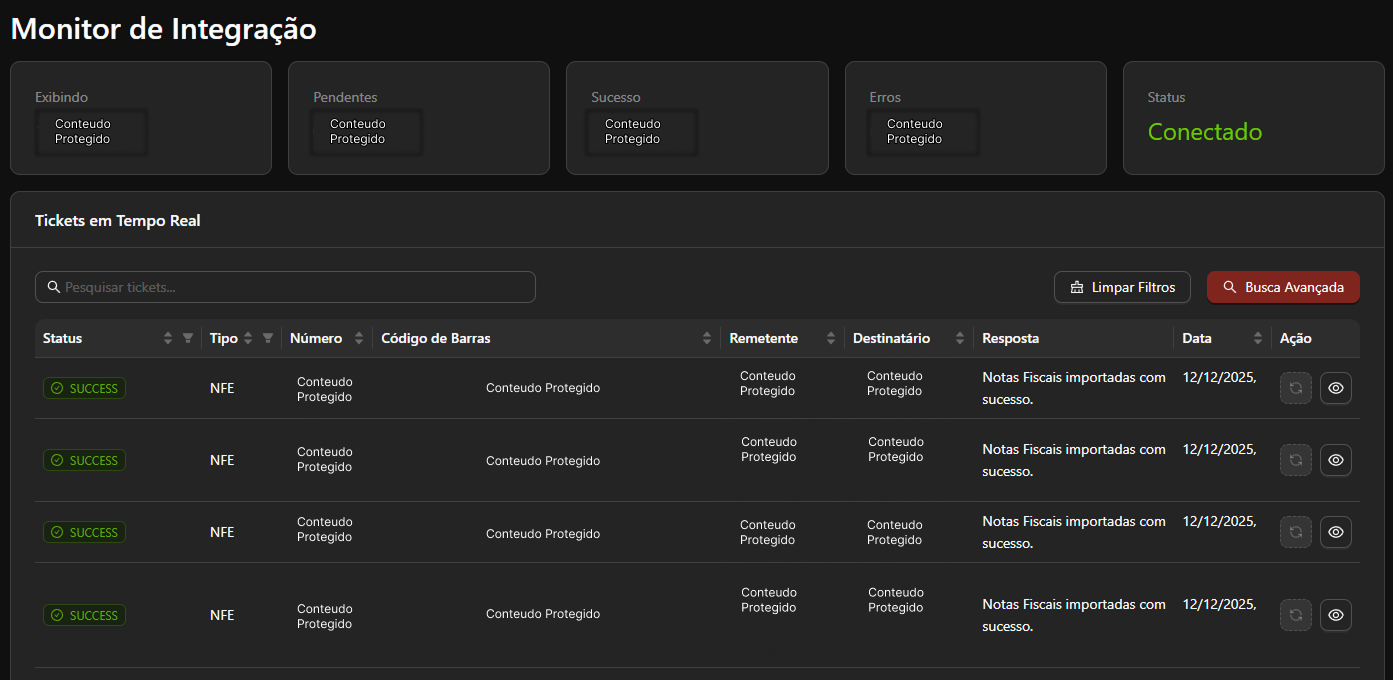Sort by Número using its sort arrows

coord(359,339)
